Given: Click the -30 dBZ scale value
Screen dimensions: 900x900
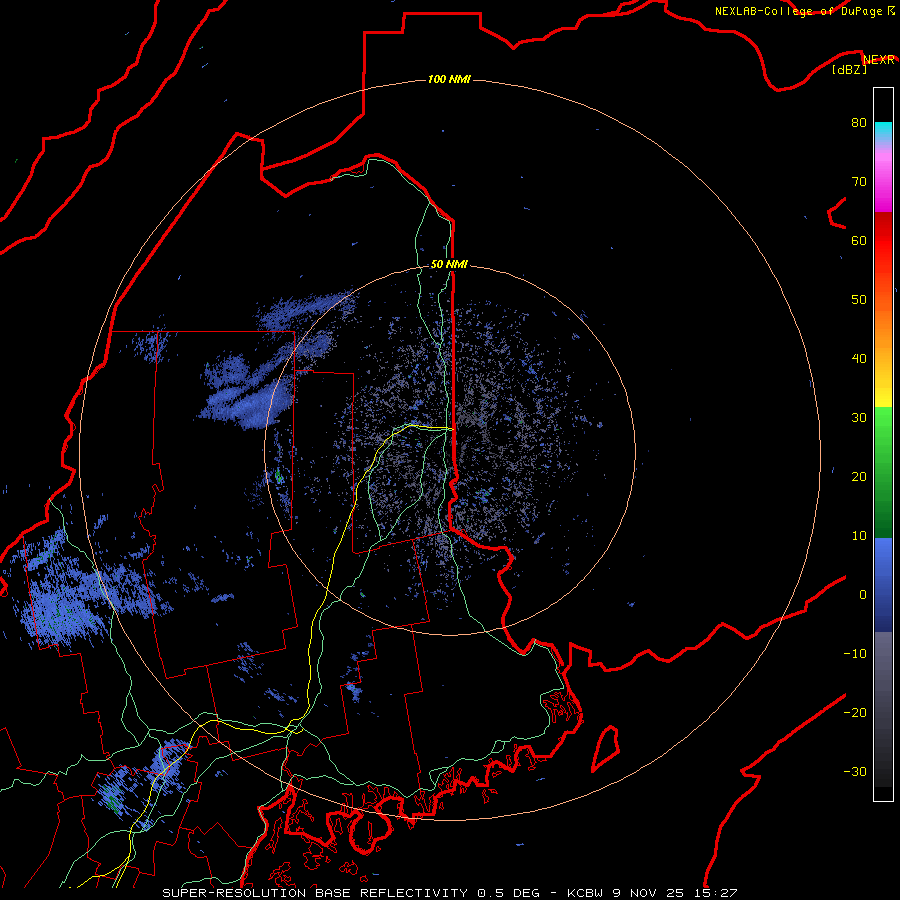Looking at the screenshot, I should pyautogui.click(x=855, y=771).
